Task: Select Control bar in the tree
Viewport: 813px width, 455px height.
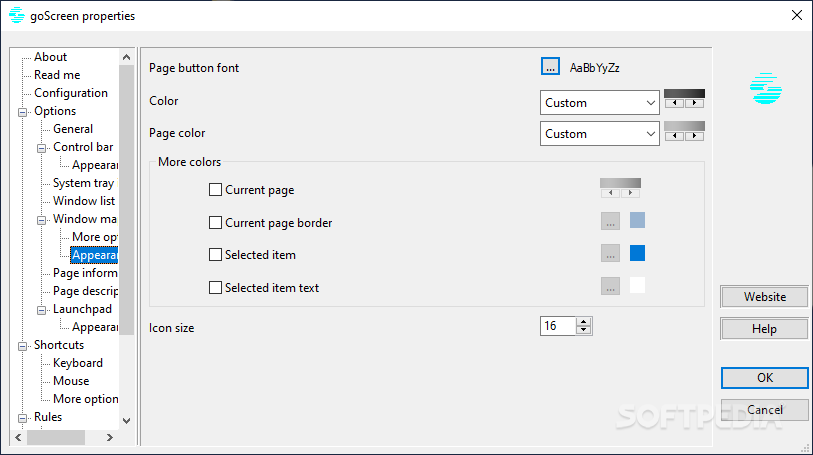Action: pos(83,147)
